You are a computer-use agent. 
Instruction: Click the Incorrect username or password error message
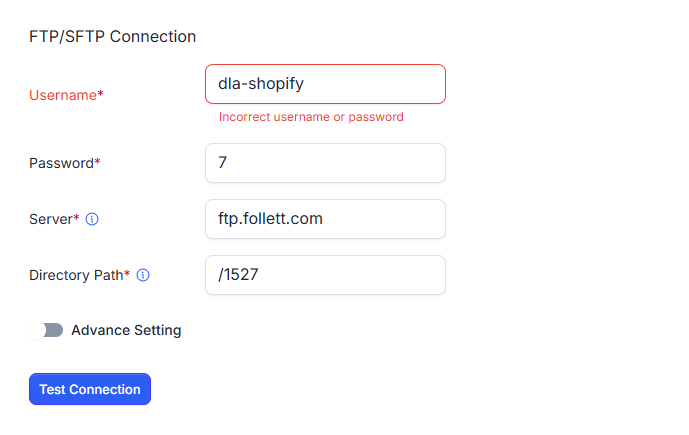(x=311, y=117)
